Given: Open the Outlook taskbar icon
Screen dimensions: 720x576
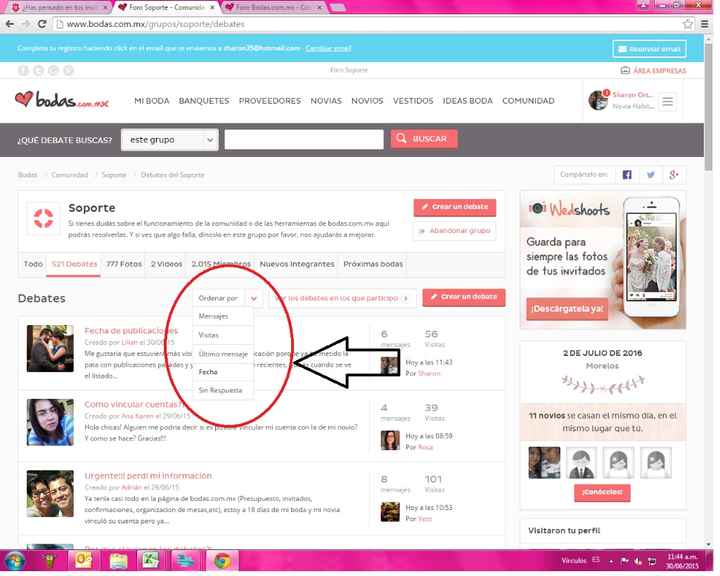Looking at the screenshot, I should [x=83, y=561].
